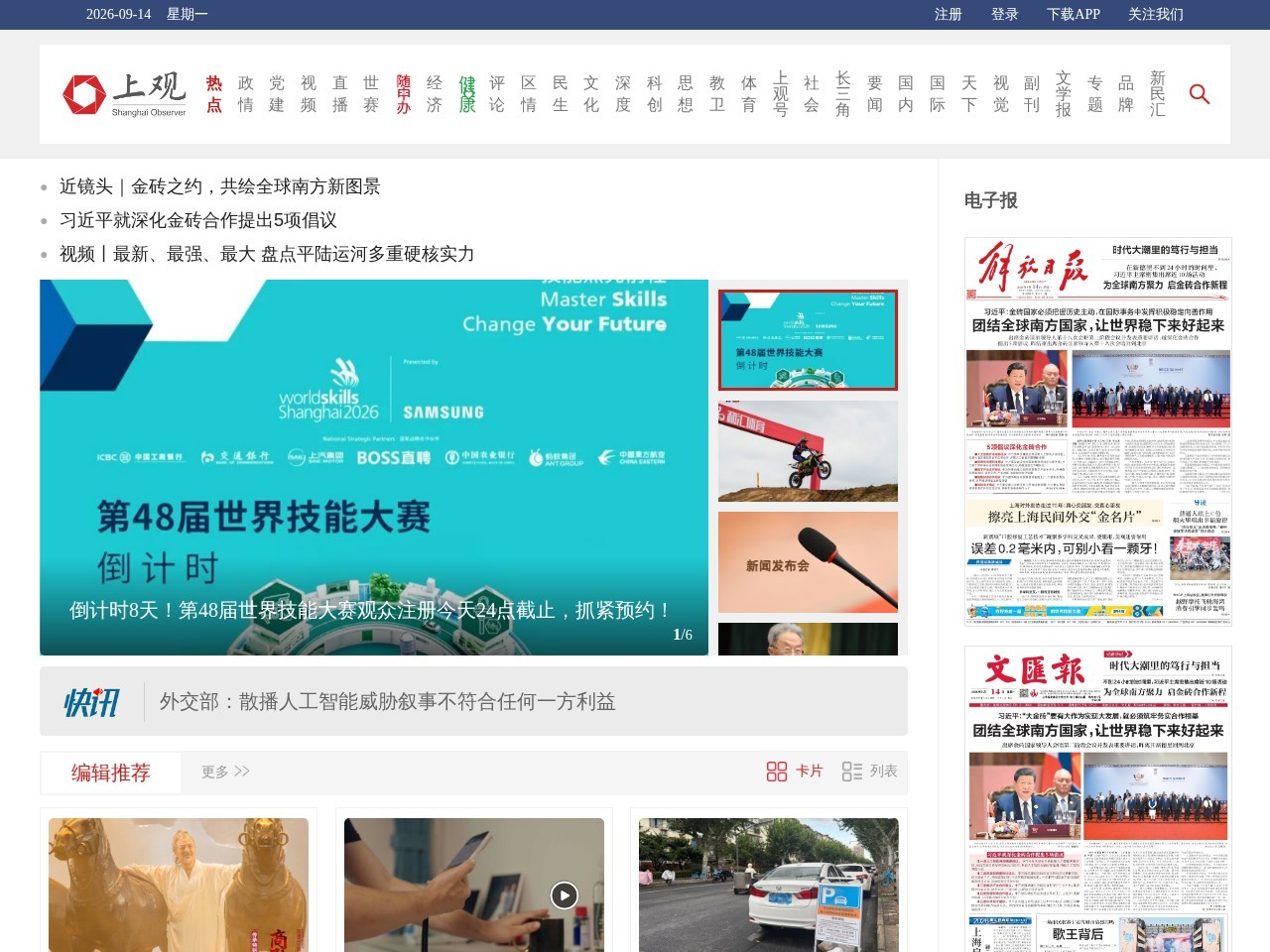Viewport: 1270px width, 952px height.
Task: Select 体育 navigation item
Action: pyautogui.click(x=749, y=94)
